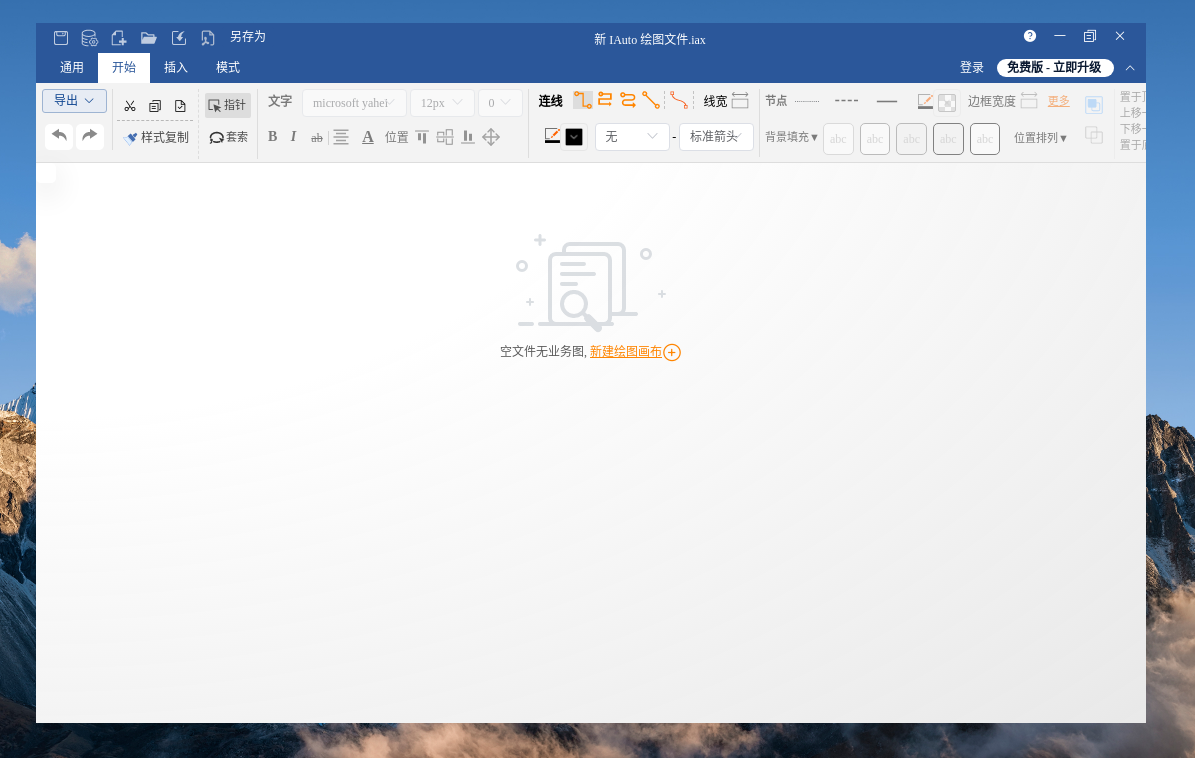Toggle bold text formatting
This screenshot has width=1195, height=758.
[272, 137]
